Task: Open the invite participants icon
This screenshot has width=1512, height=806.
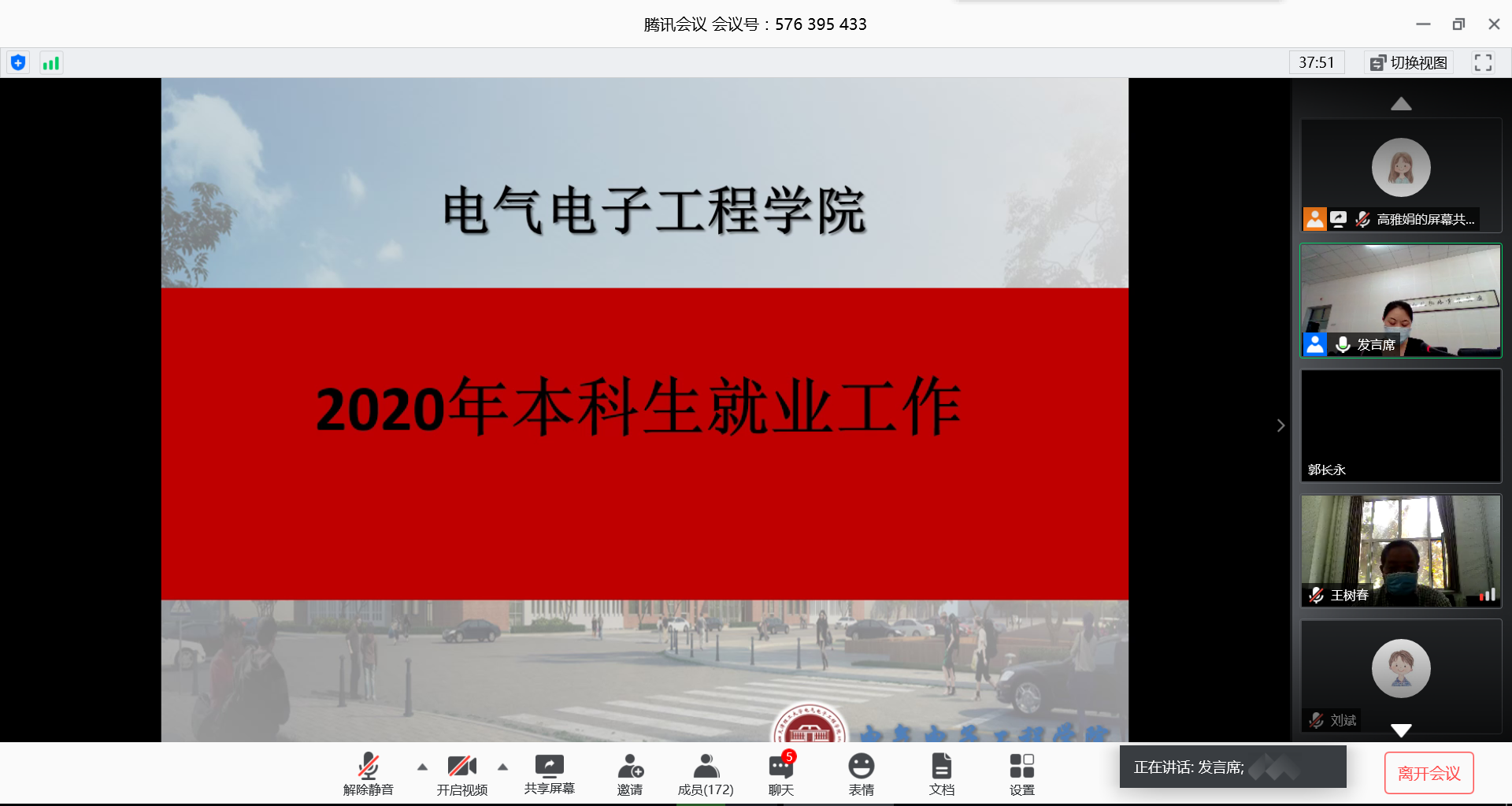Action: coord(630,774)
